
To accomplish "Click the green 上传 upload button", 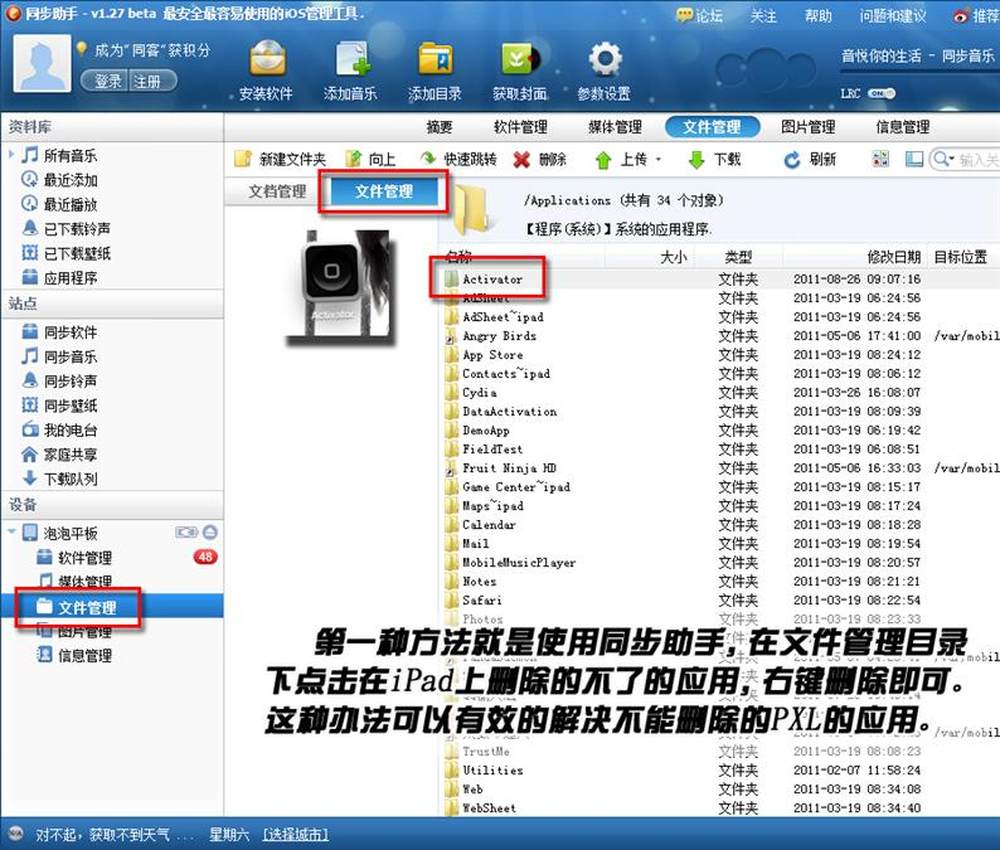I will coord(621,159).
